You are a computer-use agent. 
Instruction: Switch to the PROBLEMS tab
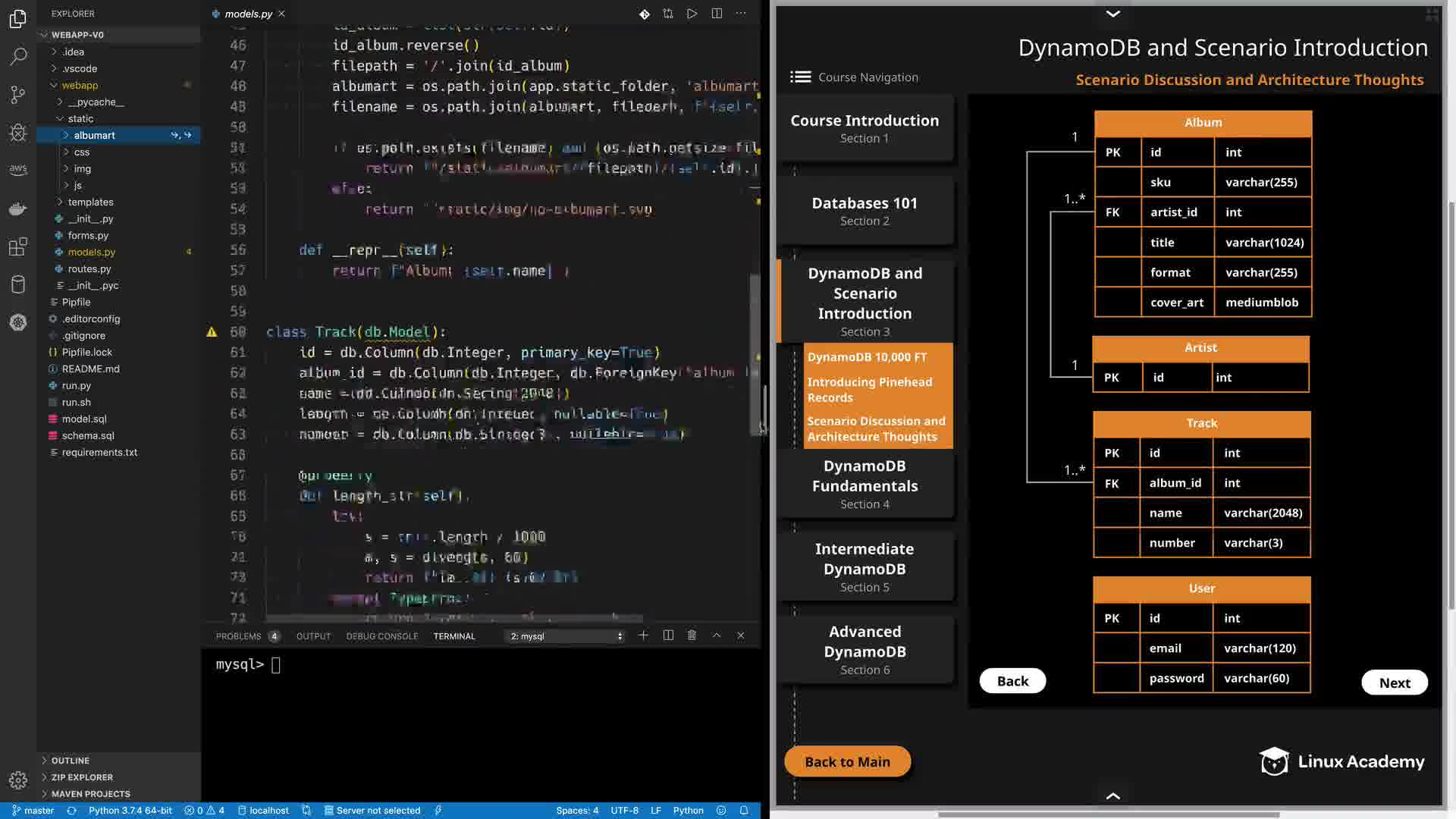coord(238,636)
